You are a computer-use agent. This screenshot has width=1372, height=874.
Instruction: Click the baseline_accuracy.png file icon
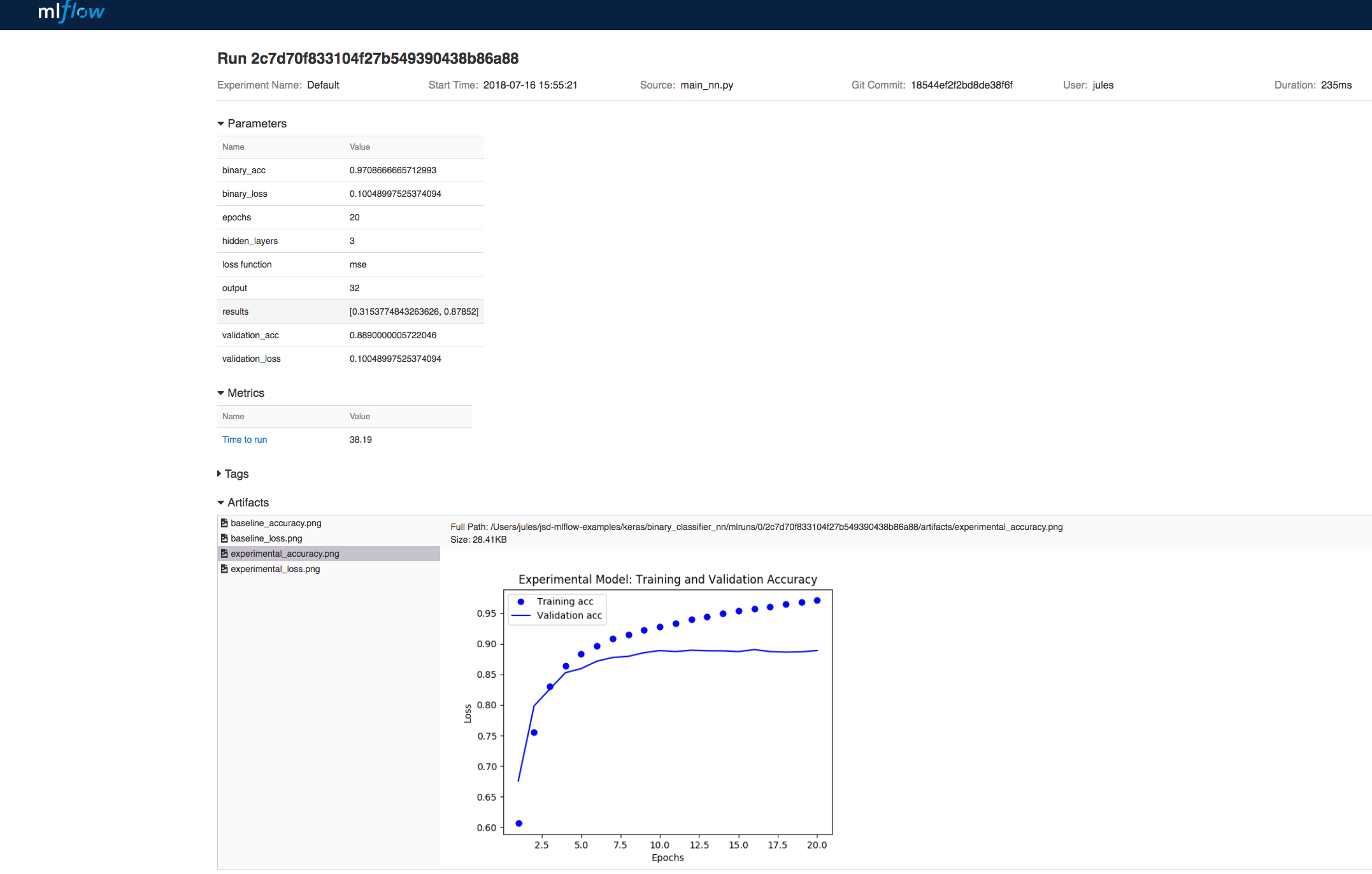tap(224, 523)
